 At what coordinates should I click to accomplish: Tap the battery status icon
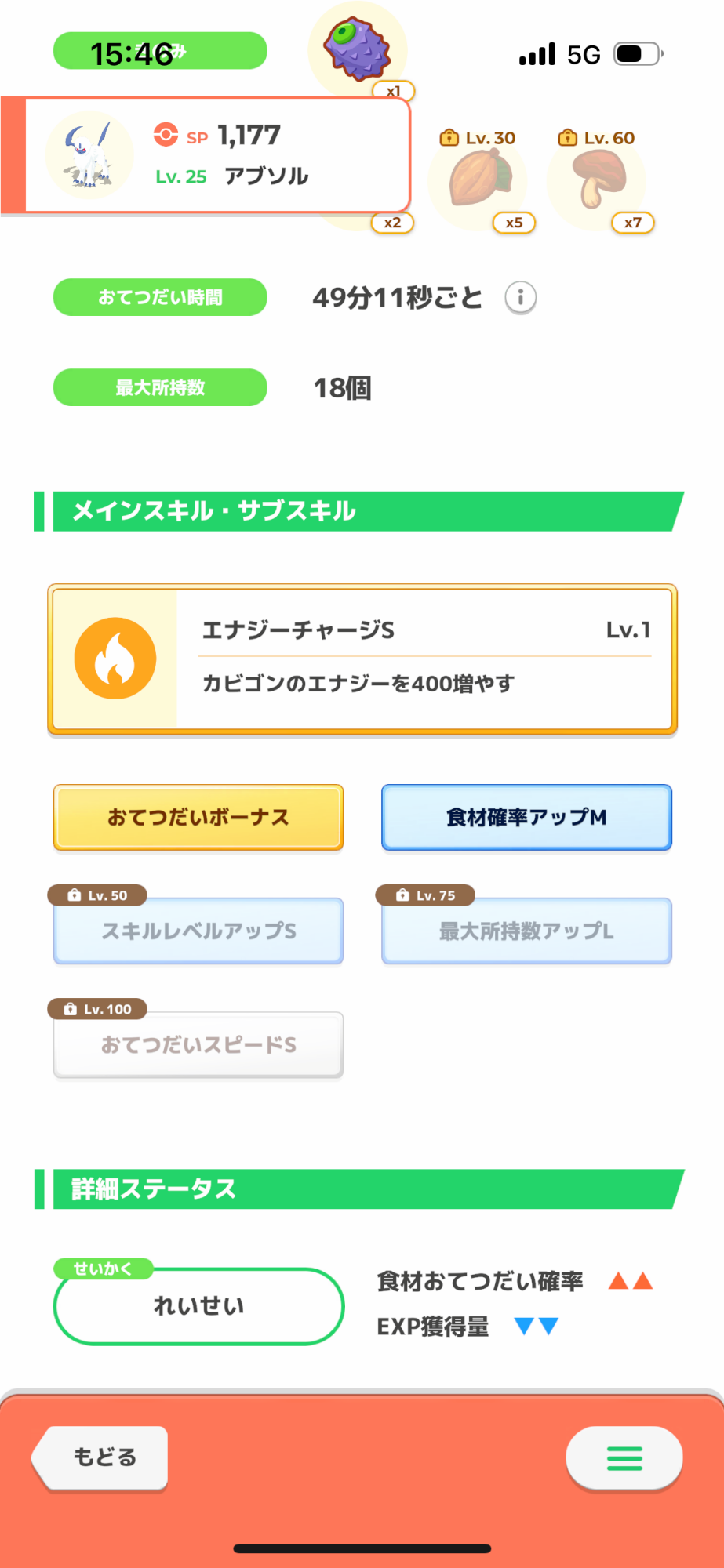638,54
